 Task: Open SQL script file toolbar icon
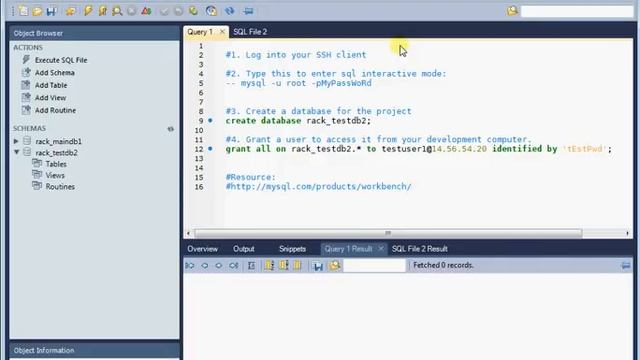(x=37, y=11)
